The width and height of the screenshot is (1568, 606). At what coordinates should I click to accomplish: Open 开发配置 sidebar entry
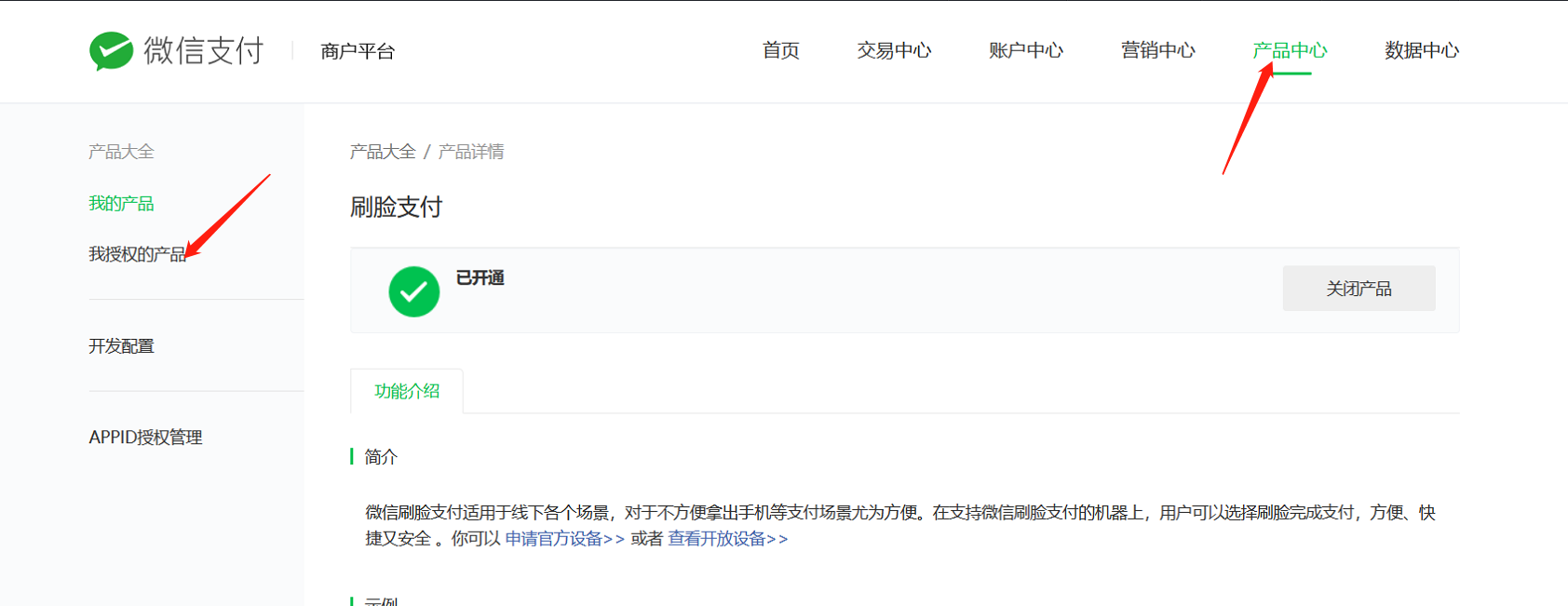[121, 346]
